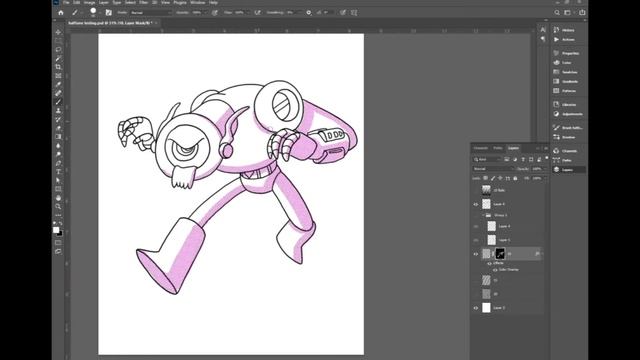Hide the bottom Layer 3

click(x=476, y=308)
